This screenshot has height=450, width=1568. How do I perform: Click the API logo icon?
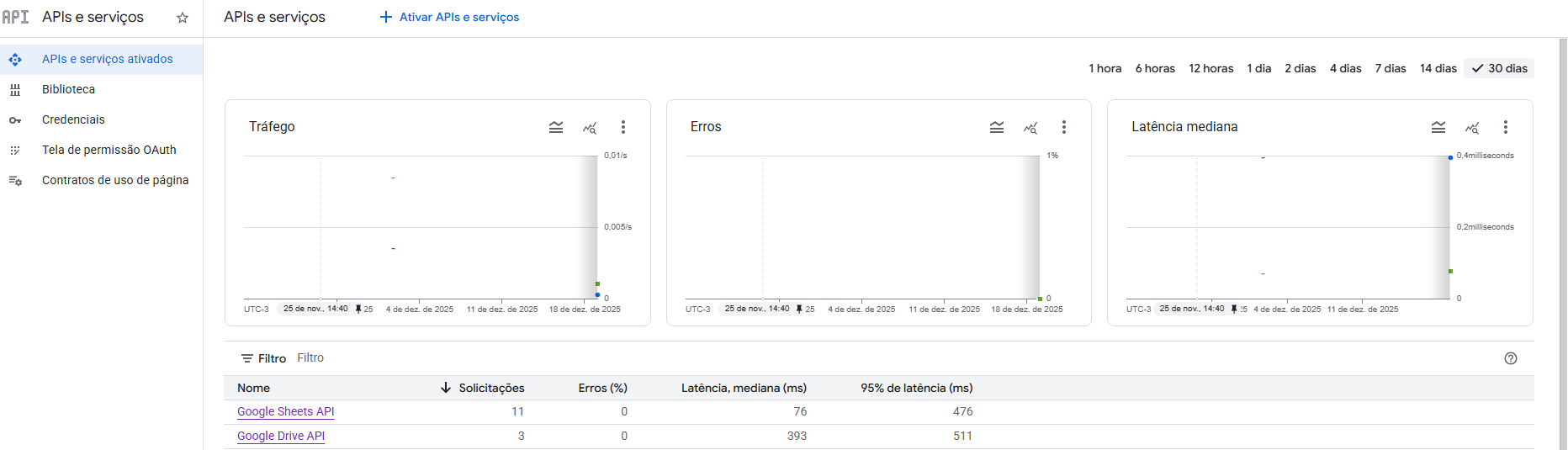15,17
